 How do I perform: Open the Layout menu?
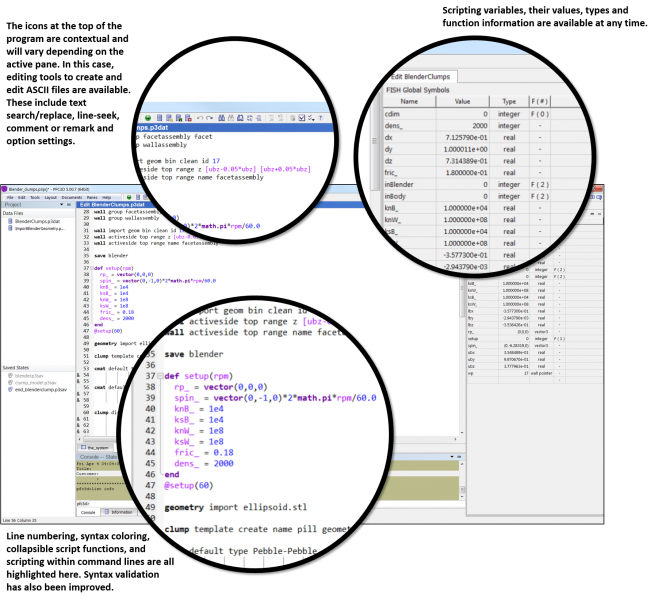click(51, 197)
